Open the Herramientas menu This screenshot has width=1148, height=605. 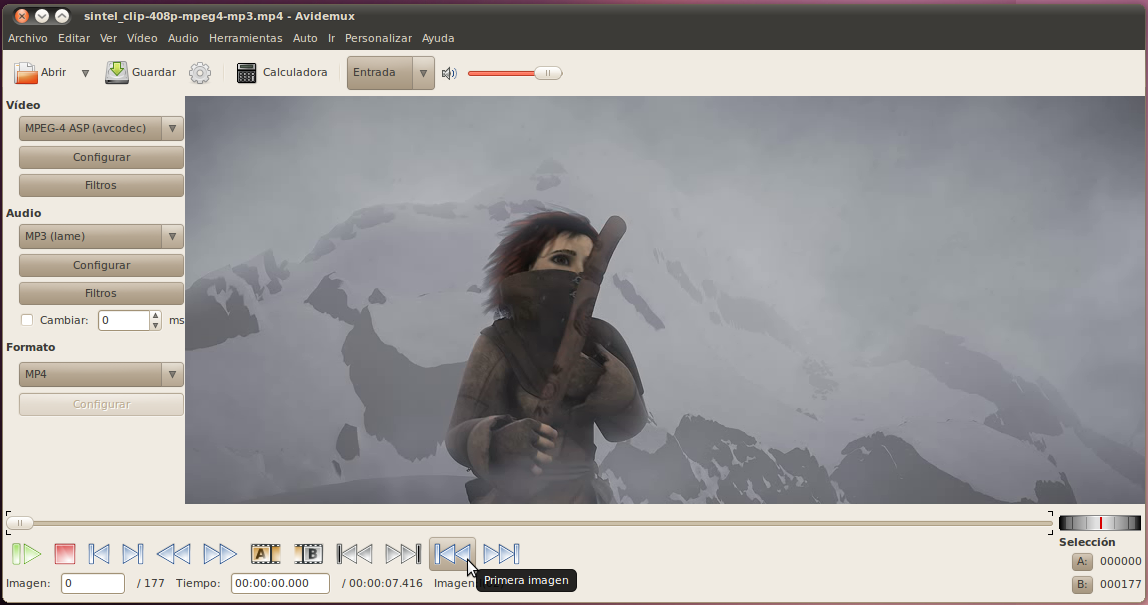[x=245, y=38]
